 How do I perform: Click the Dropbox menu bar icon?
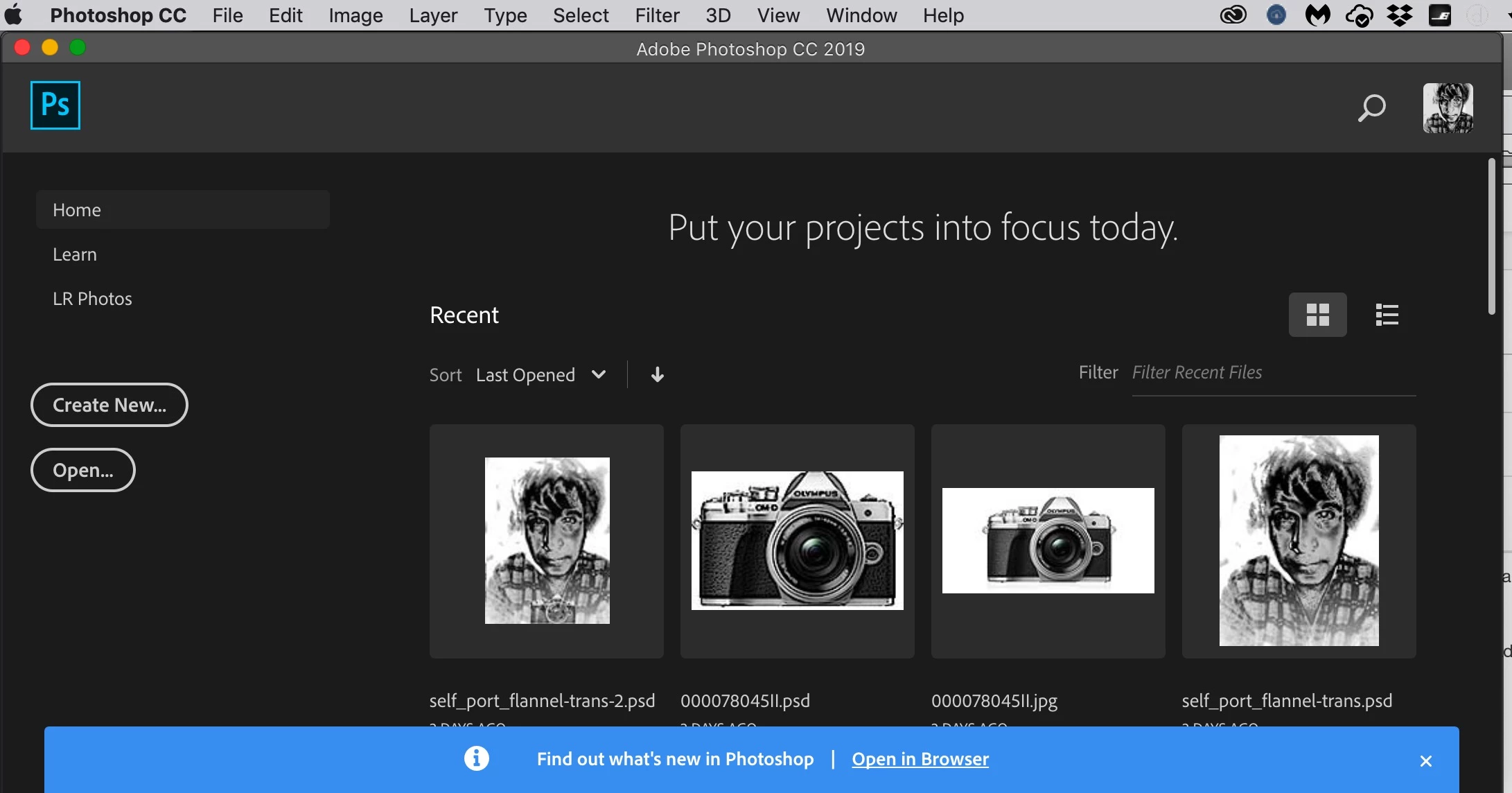1400,15
